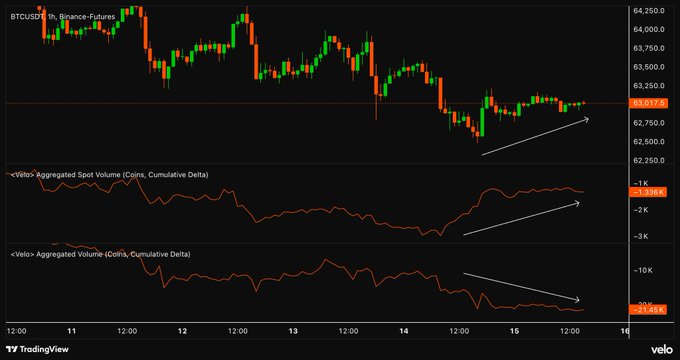680x360 pixels.
Task: Open the TradingView logo link
Action: (37, 349)
